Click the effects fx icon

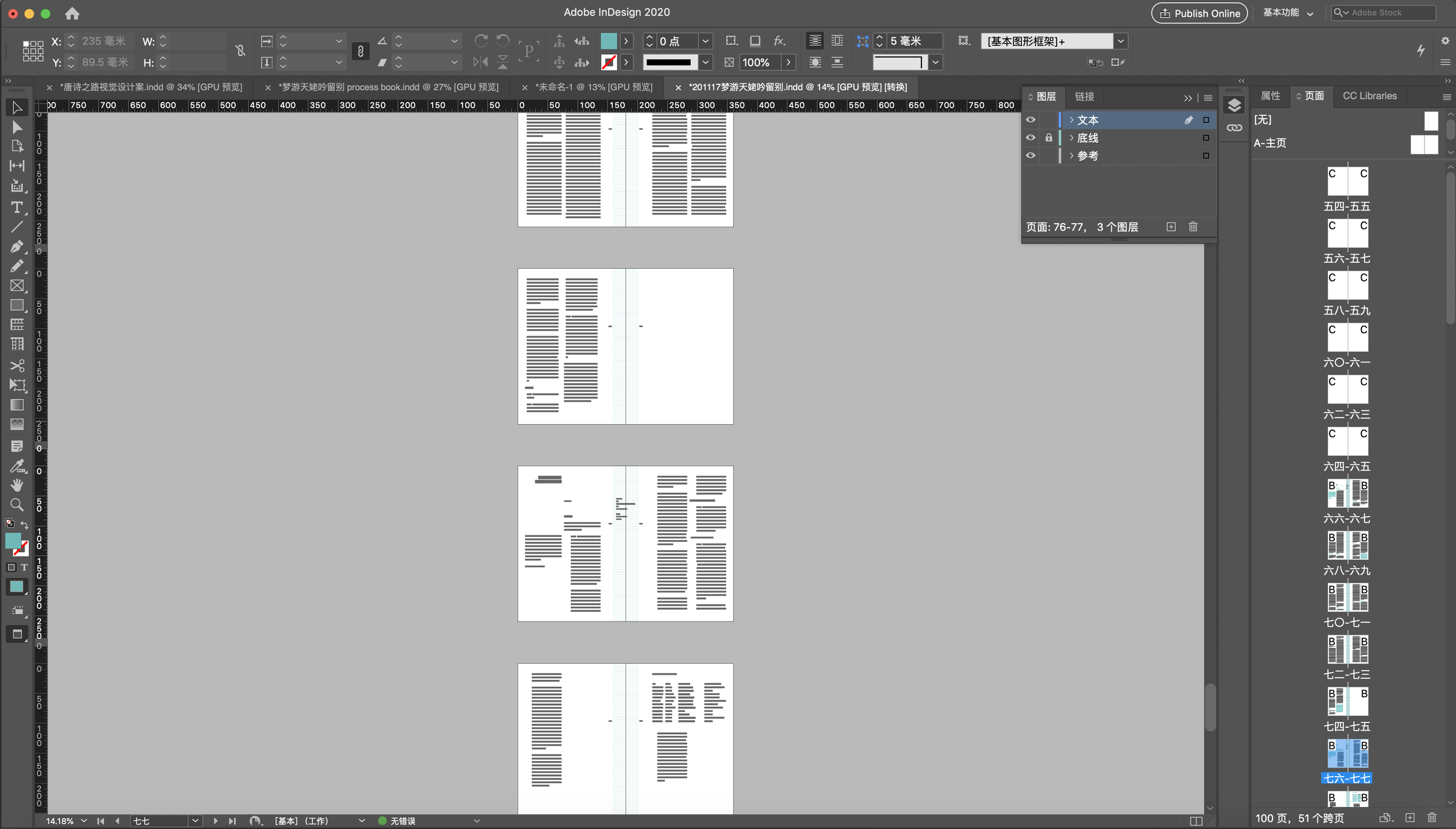[x=779, y=41]
